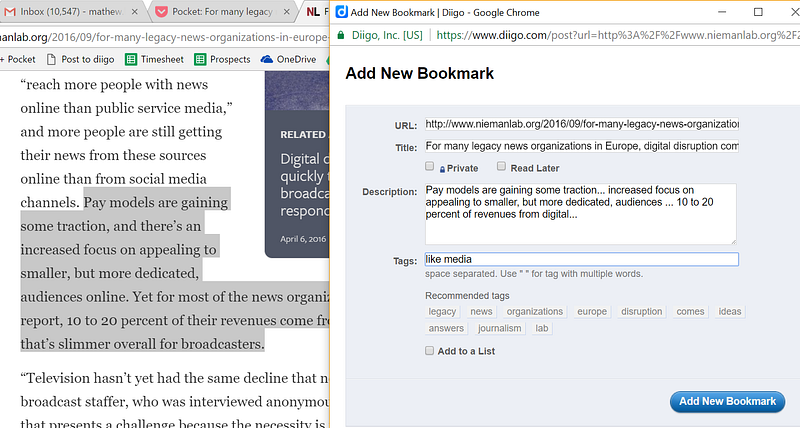Image resolution: width=800 pixels, height=428 pixels.
Task: Add the recommended tag answers
Action: (x=446, y=329)
